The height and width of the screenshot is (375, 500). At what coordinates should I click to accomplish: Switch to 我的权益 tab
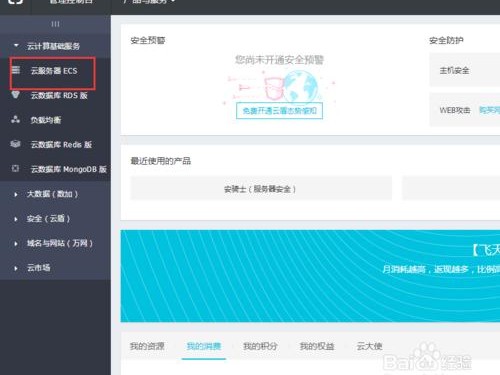tap(317, 346)
